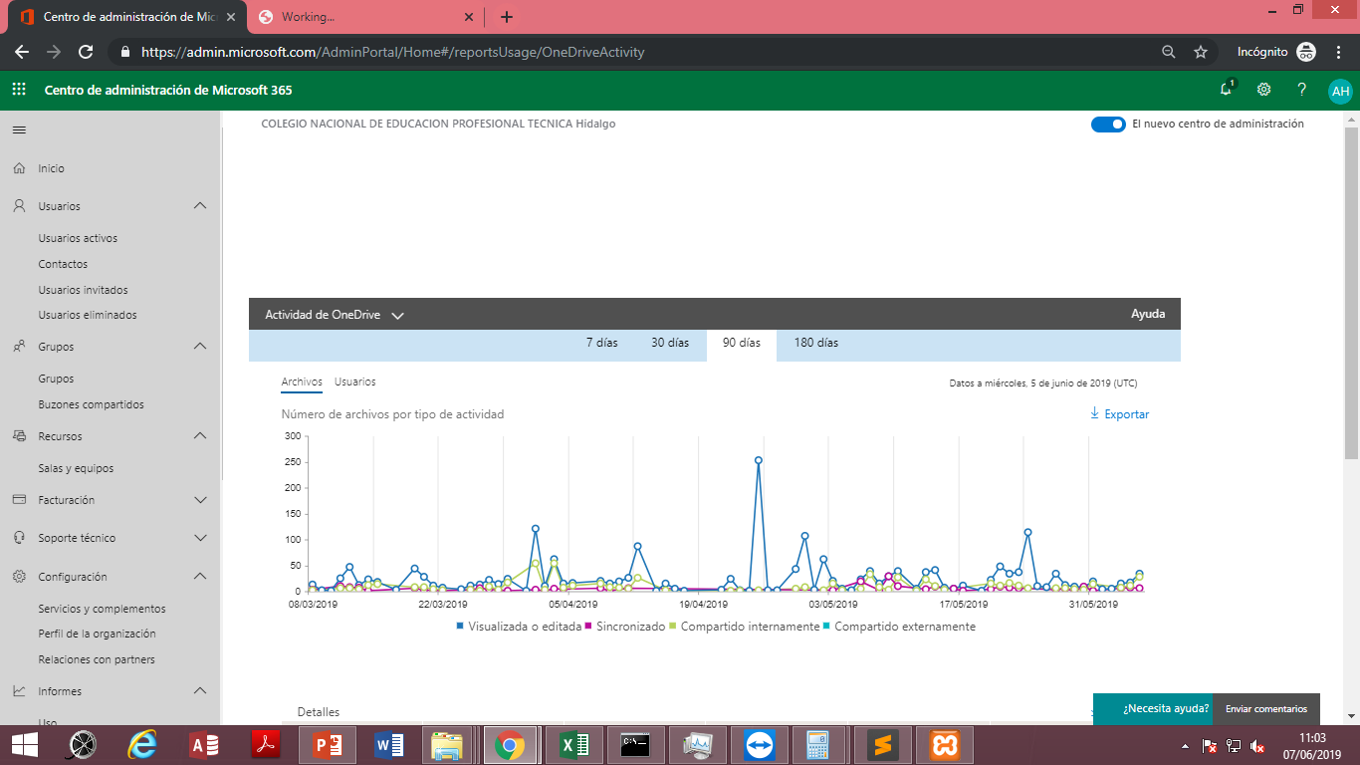Select the 180 días period tab
The image size is (1360, 765).
816,343
